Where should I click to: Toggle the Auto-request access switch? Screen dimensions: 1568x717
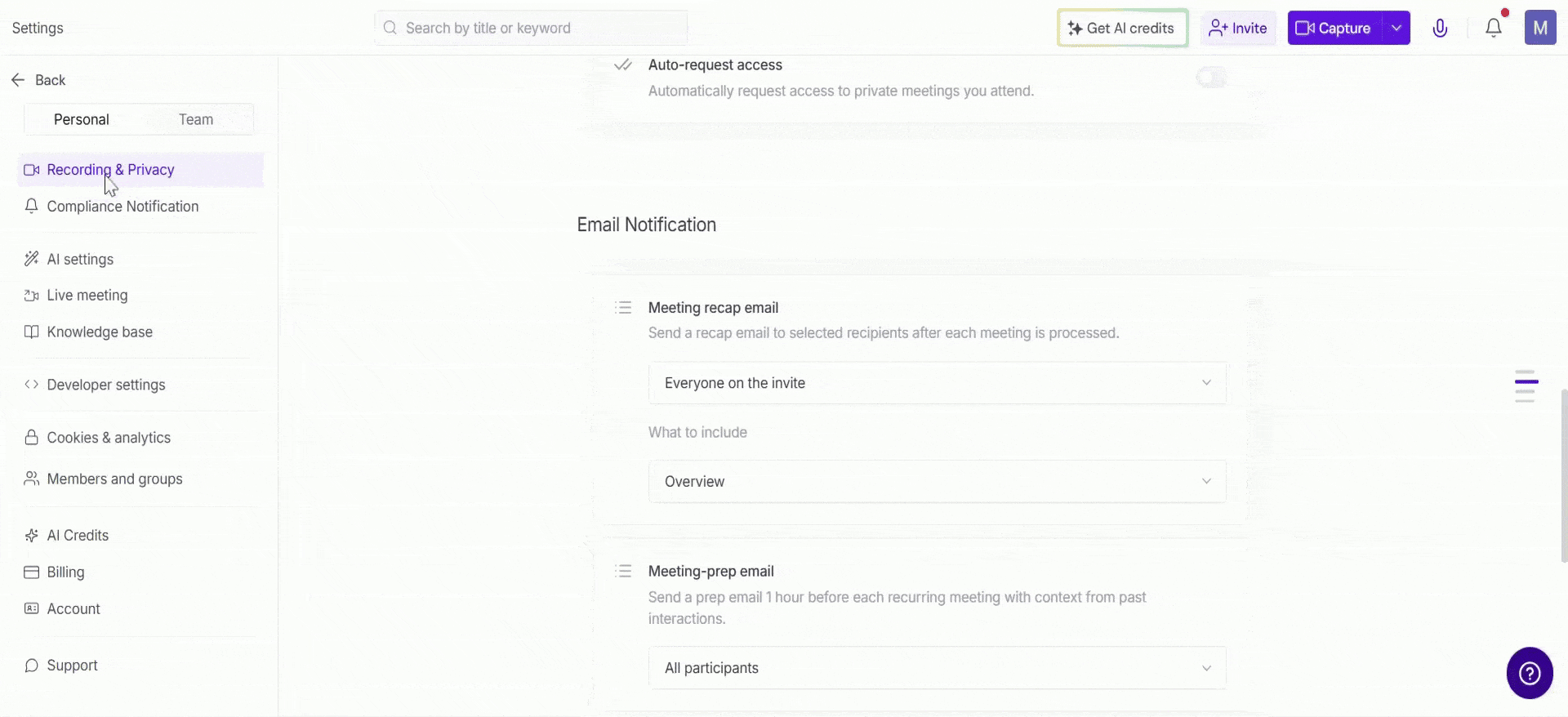(x=1211, y=78)
